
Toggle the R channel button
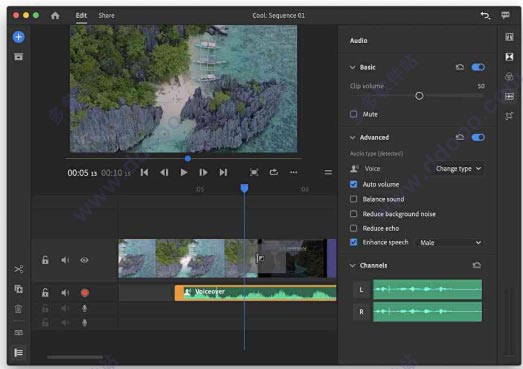[x=362, y=312]
